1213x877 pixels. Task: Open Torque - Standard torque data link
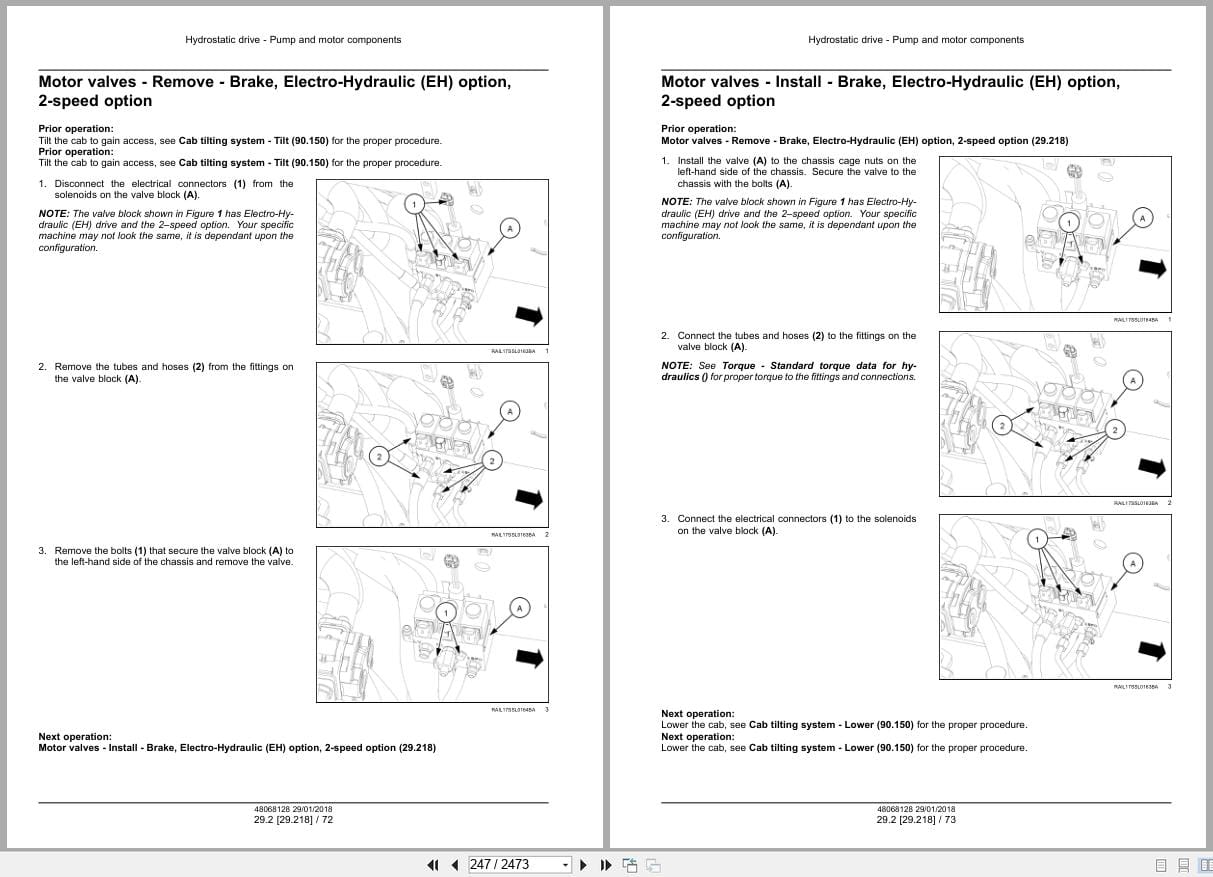point(789,371)
